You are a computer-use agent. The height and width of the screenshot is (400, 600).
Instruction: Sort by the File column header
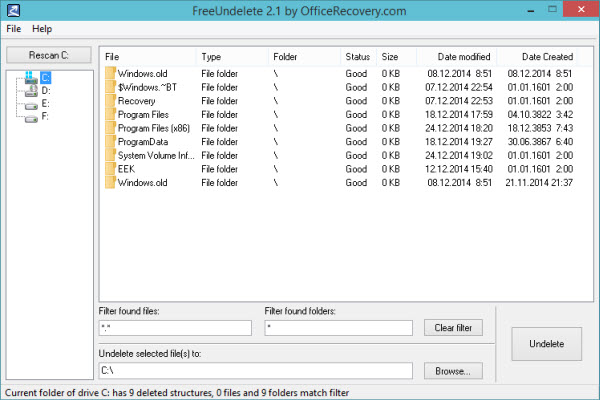click(x=148, y=57)
